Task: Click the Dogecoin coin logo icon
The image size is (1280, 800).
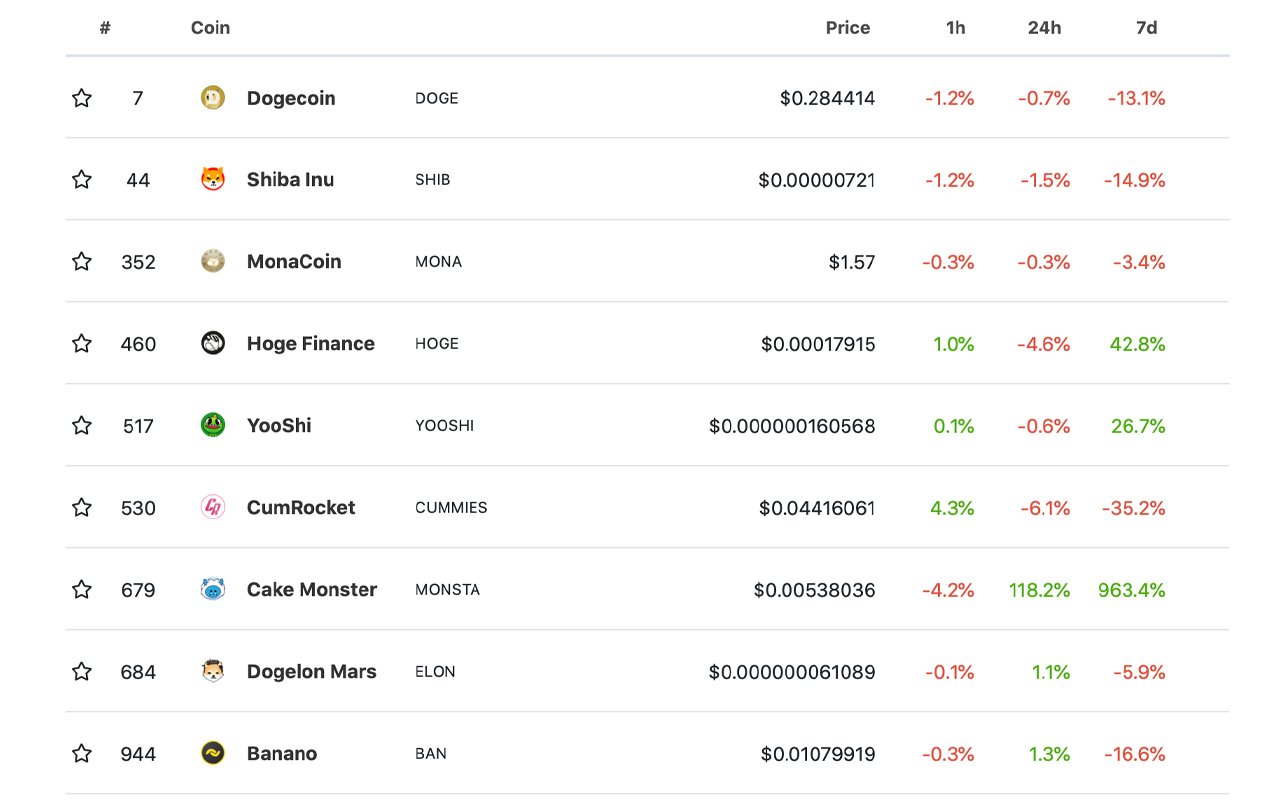Action: point(213,98)
